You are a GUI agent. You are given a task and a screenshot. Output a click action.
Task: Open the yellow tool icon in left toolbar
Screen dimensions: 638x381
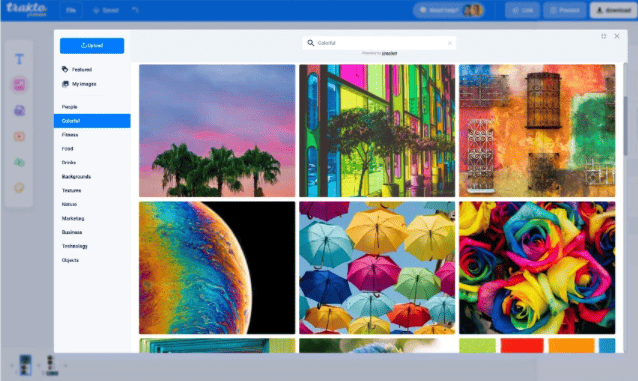(x=19, y=188)
